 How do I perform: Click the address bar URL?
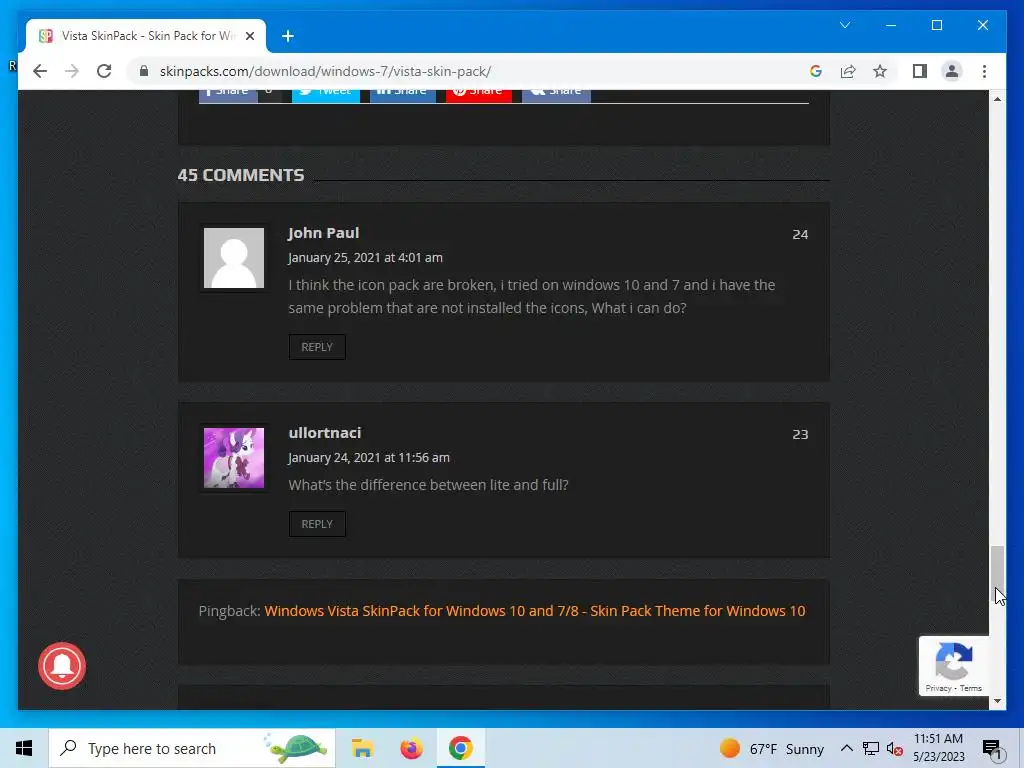pyautogui.click(x=325, y=71)
